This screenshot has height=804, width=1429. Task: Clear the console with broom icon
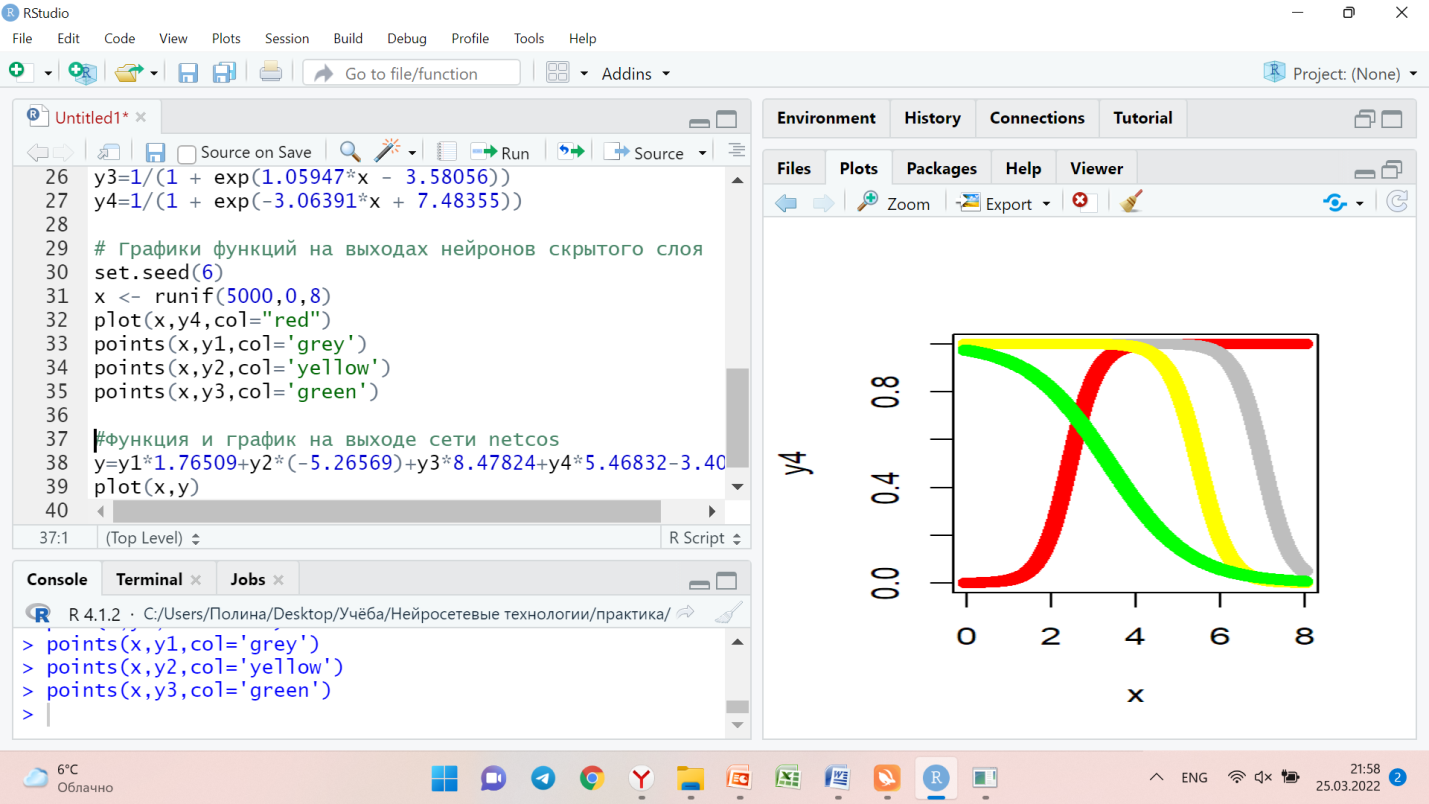coord(731,613)
